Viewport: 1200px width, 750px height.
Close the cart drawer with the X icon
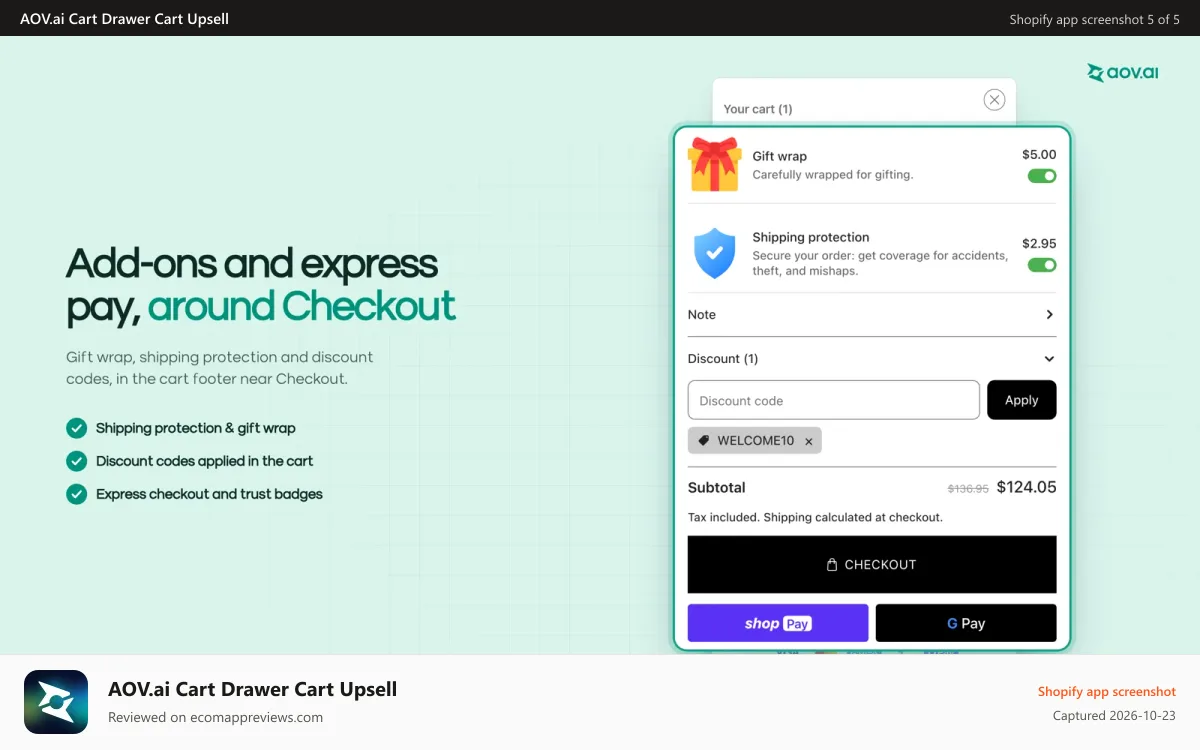click(994, 99)
